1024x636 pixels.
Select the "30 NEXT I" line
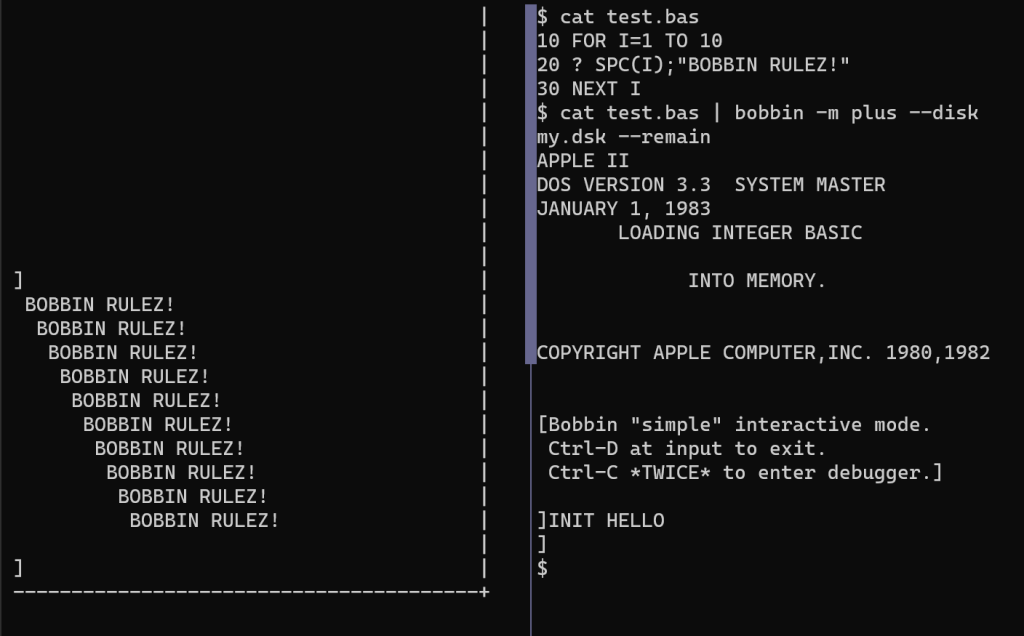(588, 89)
